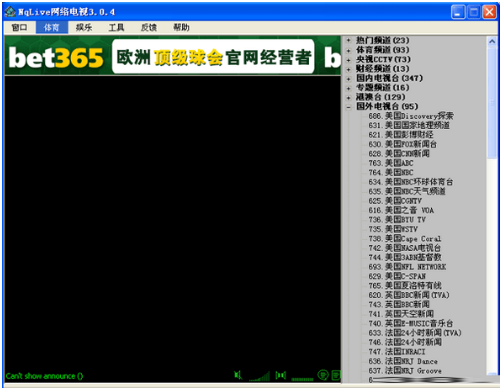Select the 热门频道 (23) tree label
The height and width of the screenshot is (390, 502).
(382, 40)
